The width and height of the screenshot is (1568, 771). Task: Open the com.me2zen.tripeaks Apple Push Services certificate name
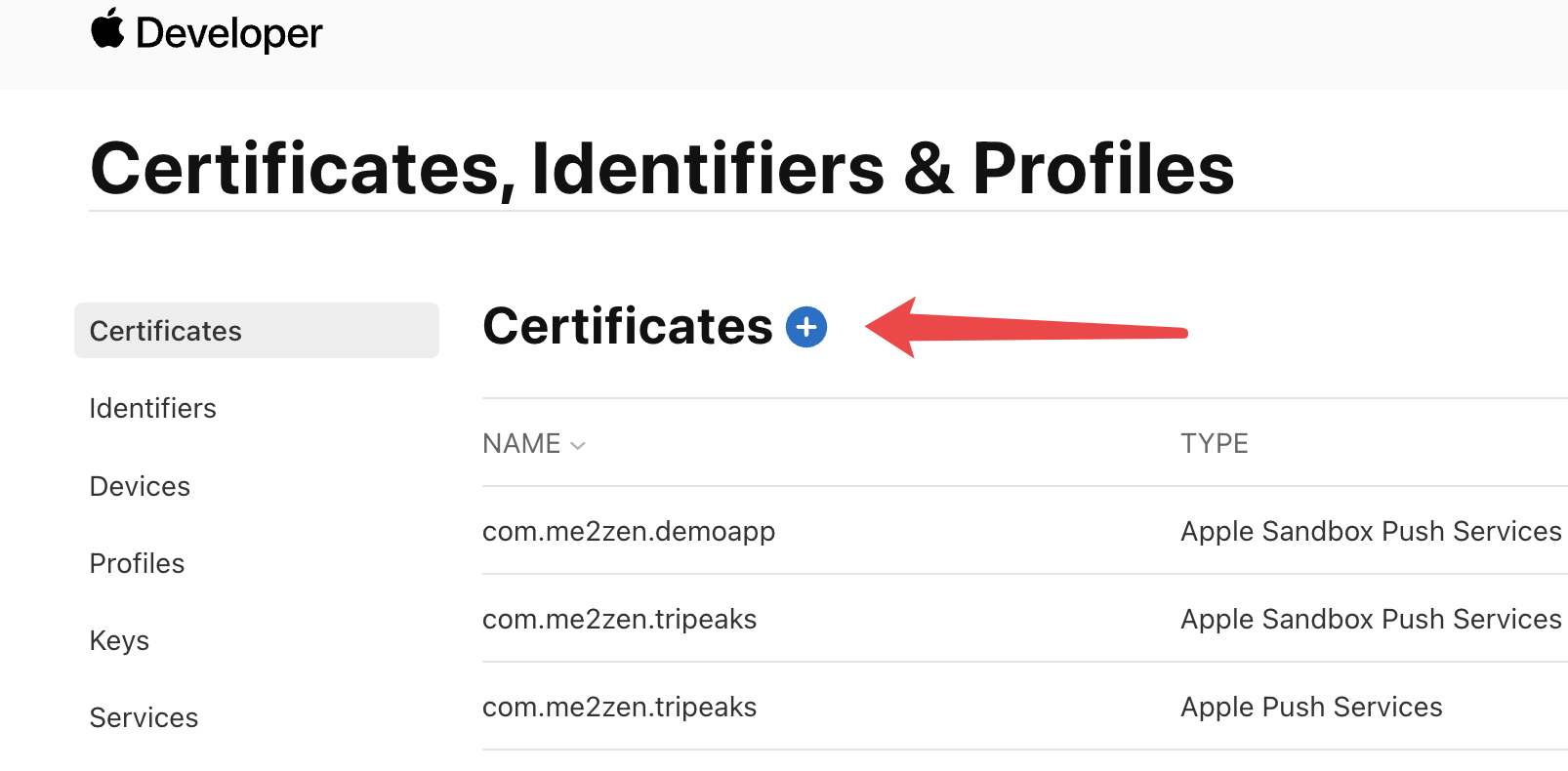(619, 707)
